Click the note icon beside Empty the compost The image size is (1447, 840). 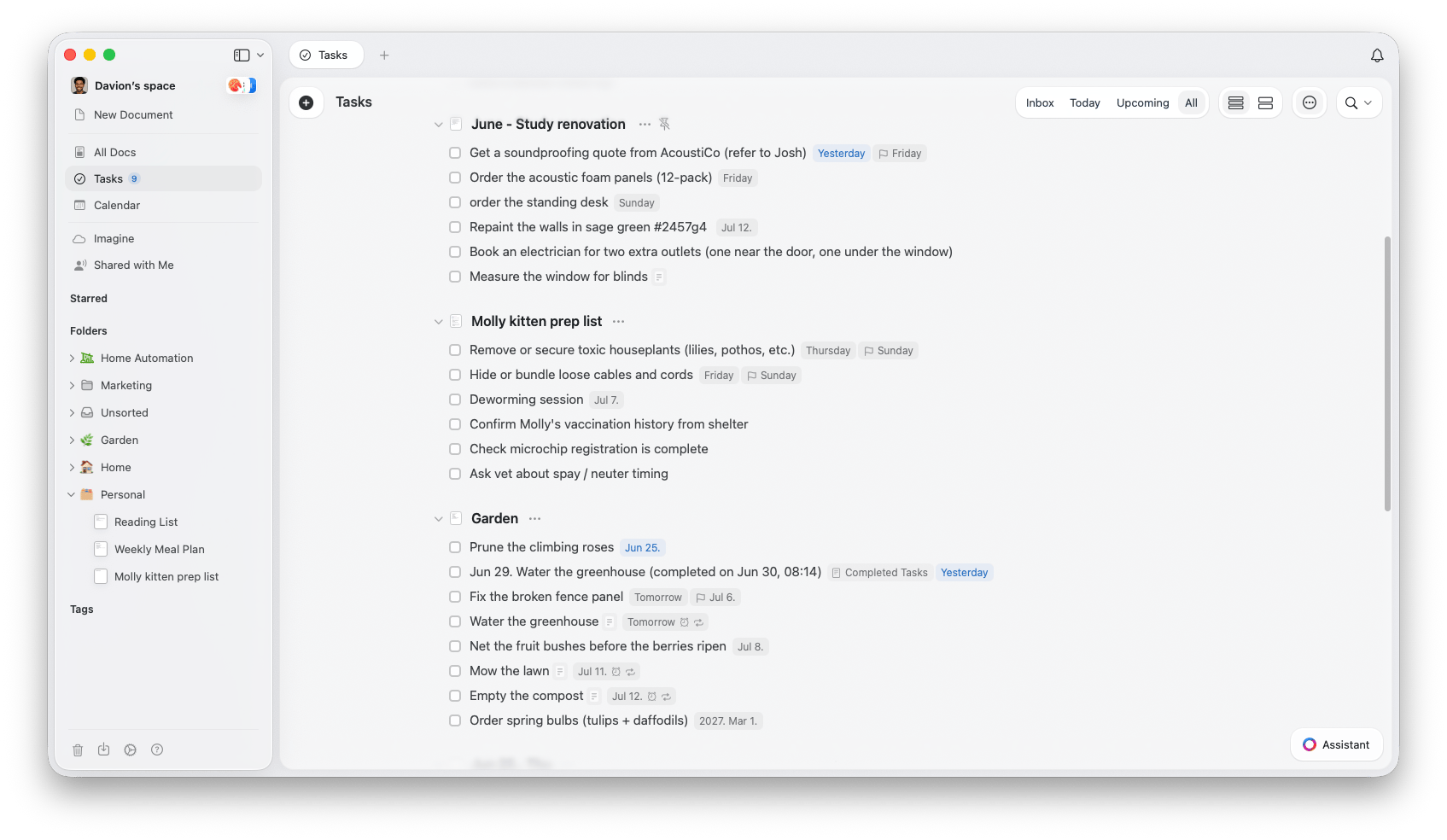(x=595, y=697)
